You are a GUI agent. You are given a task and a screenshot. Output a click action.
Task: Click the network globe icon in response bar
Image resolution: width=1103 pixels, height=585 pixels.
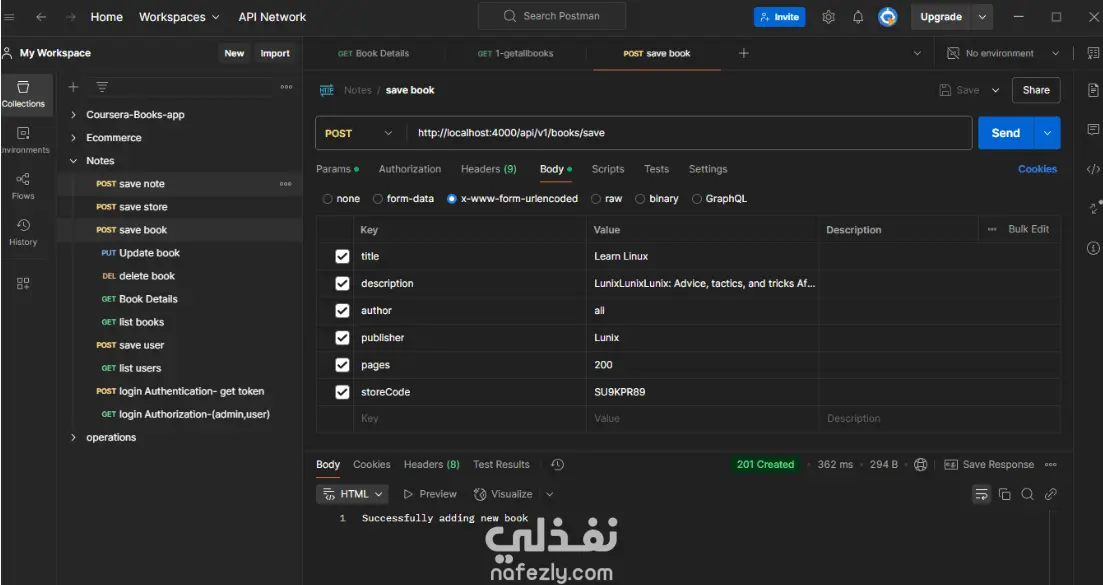[x=920, y=464]
